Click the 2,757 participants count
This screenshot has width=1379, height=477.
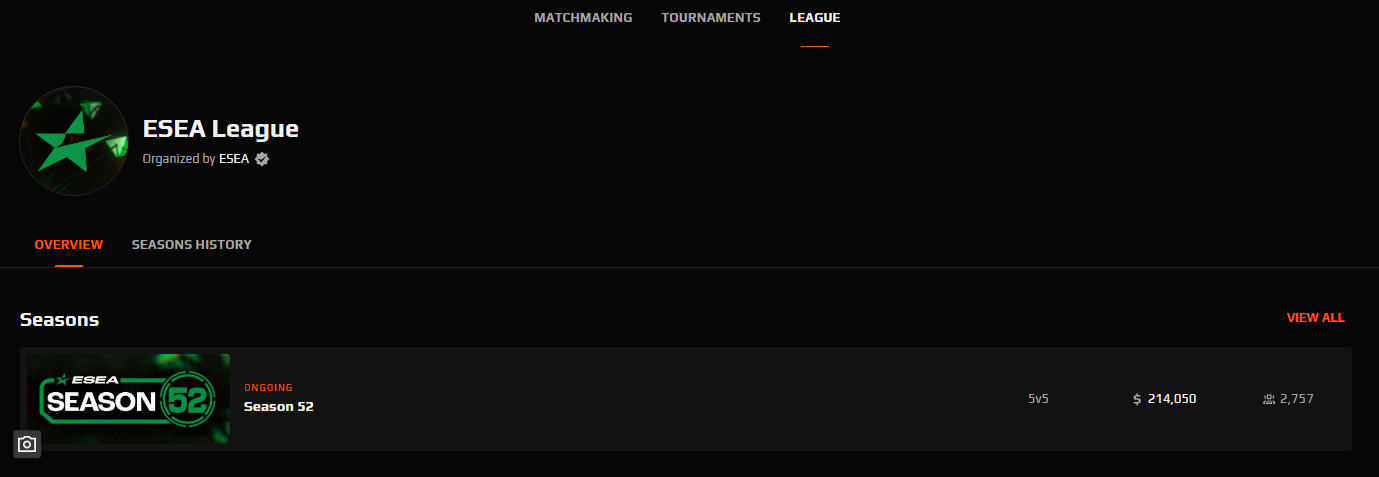click(x=1297, y=399)
